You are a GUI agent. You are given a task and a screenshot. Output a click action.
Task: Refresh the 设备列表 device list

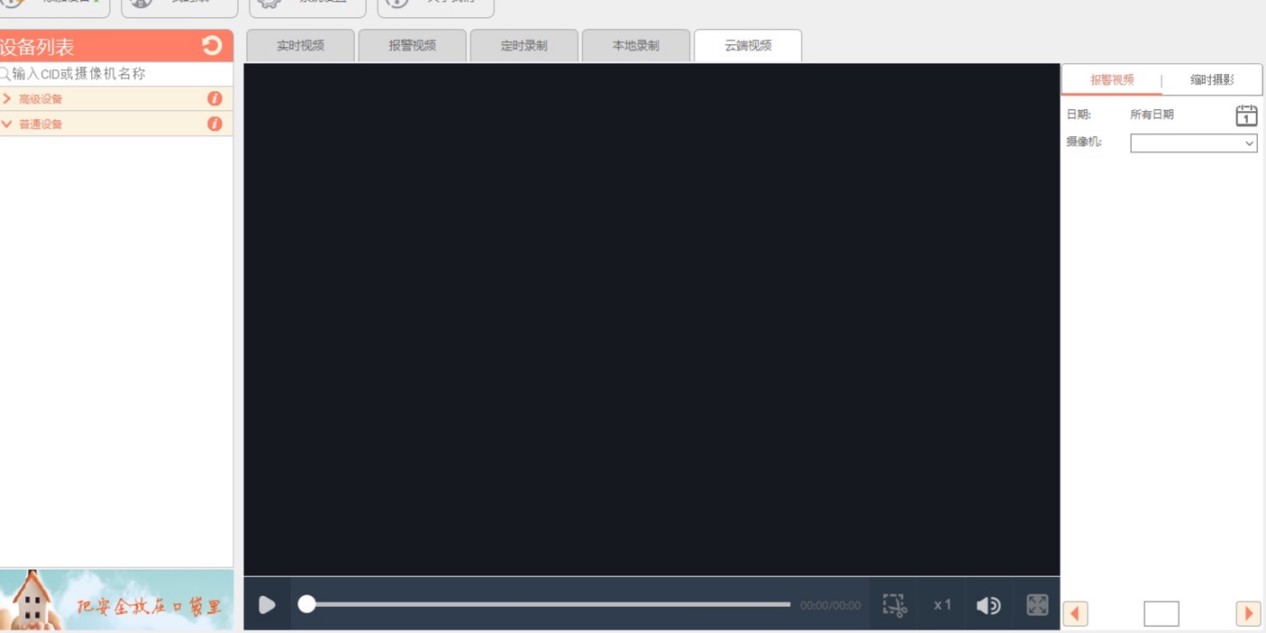212,45
